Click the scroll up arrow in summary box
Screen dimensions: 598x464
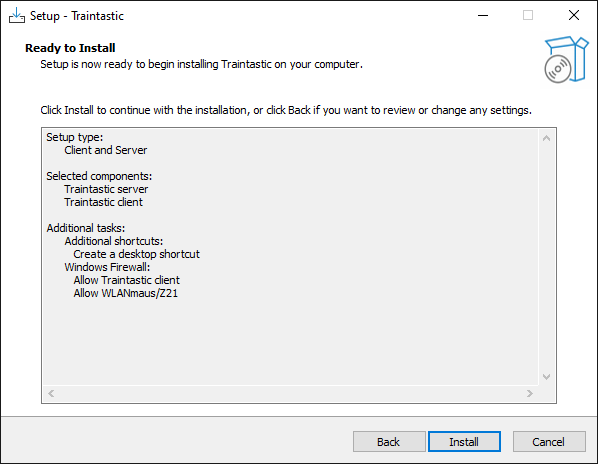pyautogui.click(x=546, y=138)
